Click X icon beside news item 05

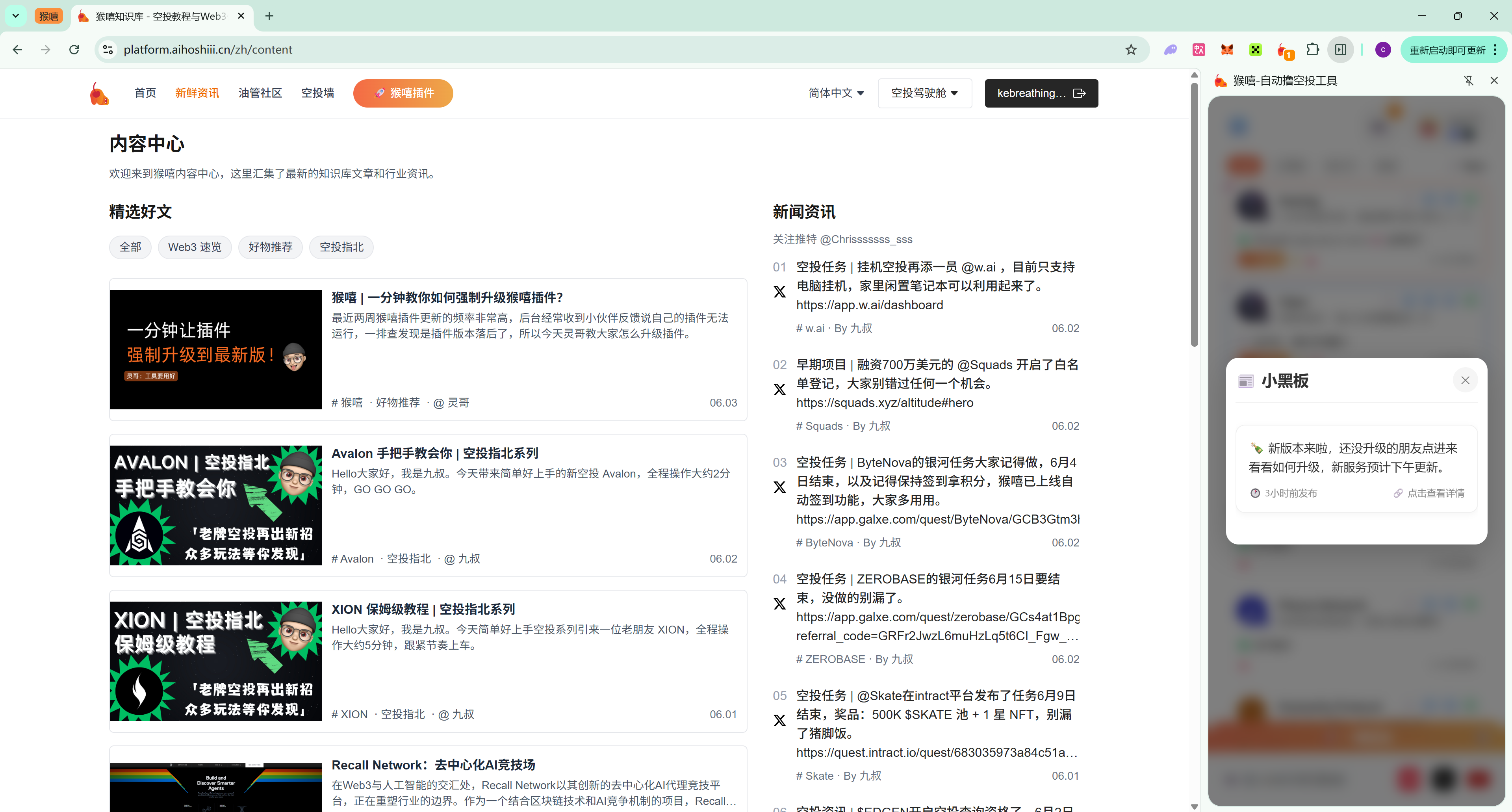point(779,721)
